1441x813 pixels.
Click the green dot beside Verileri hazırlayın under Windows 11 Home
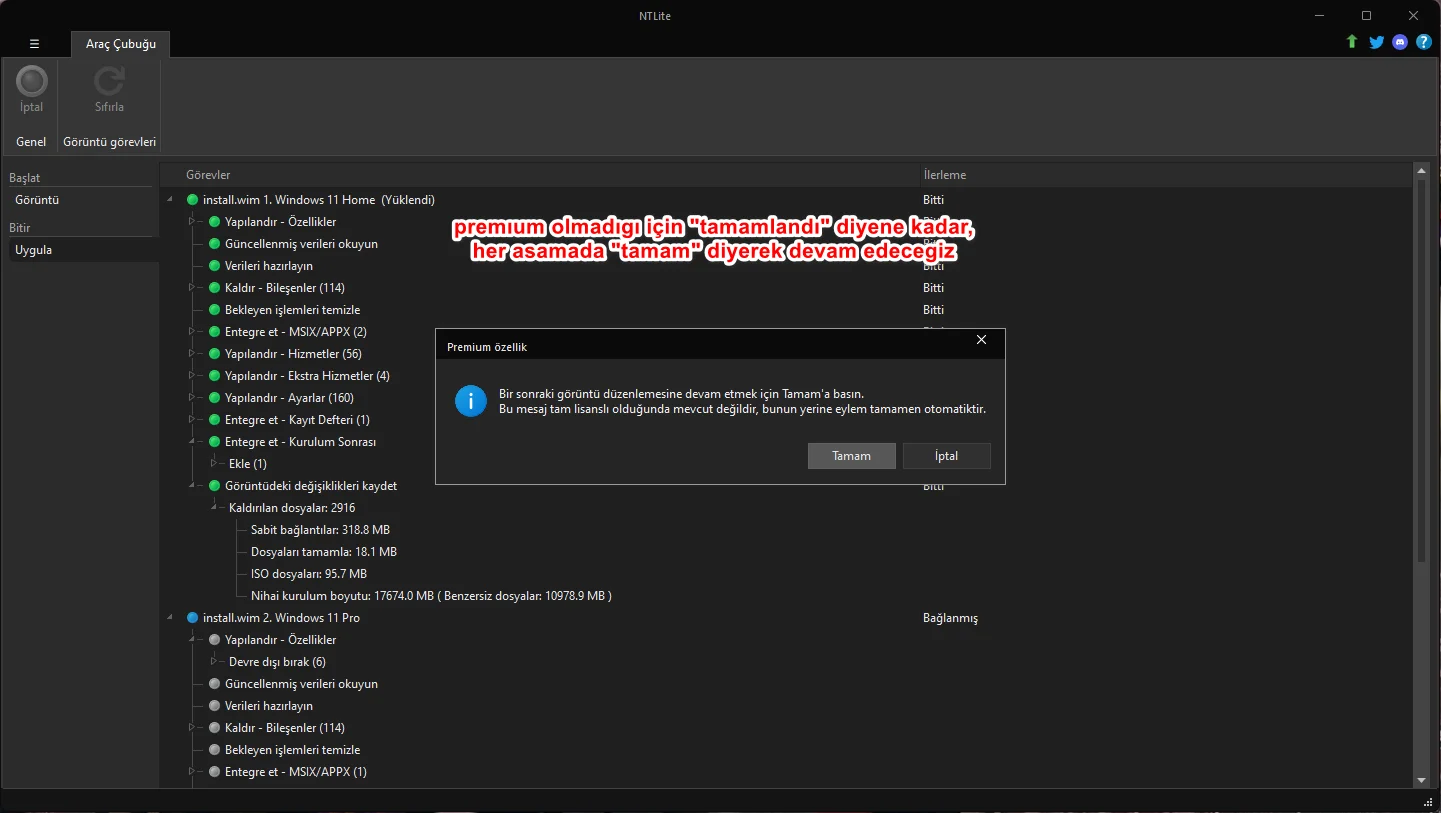coord(214,266)
